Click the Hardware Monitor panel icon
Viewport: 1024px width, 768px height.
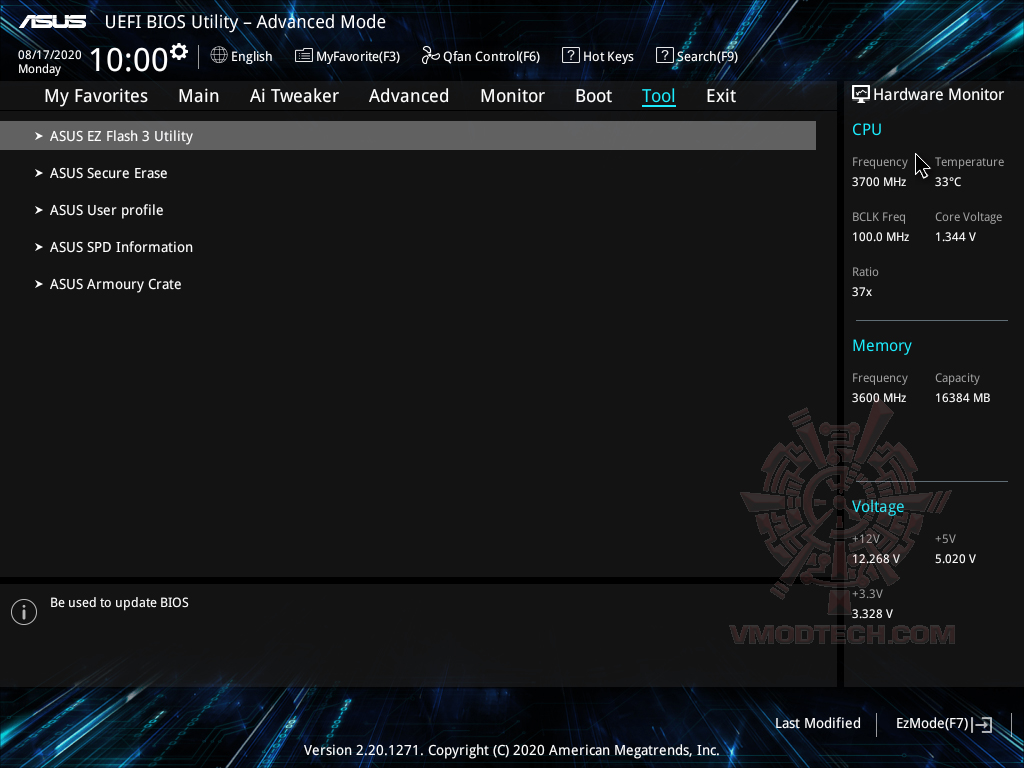pyautogui.click(x=860, y=94)
